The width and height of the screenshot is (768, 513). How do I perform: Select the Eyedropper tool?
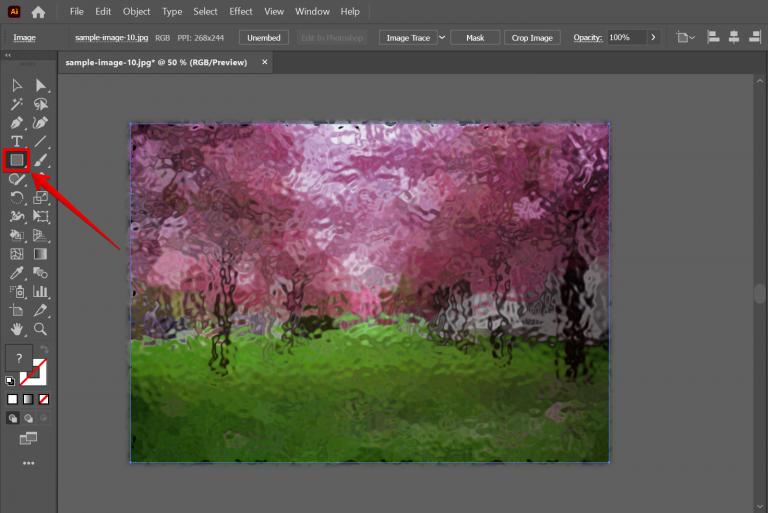[x=17, y=272]
